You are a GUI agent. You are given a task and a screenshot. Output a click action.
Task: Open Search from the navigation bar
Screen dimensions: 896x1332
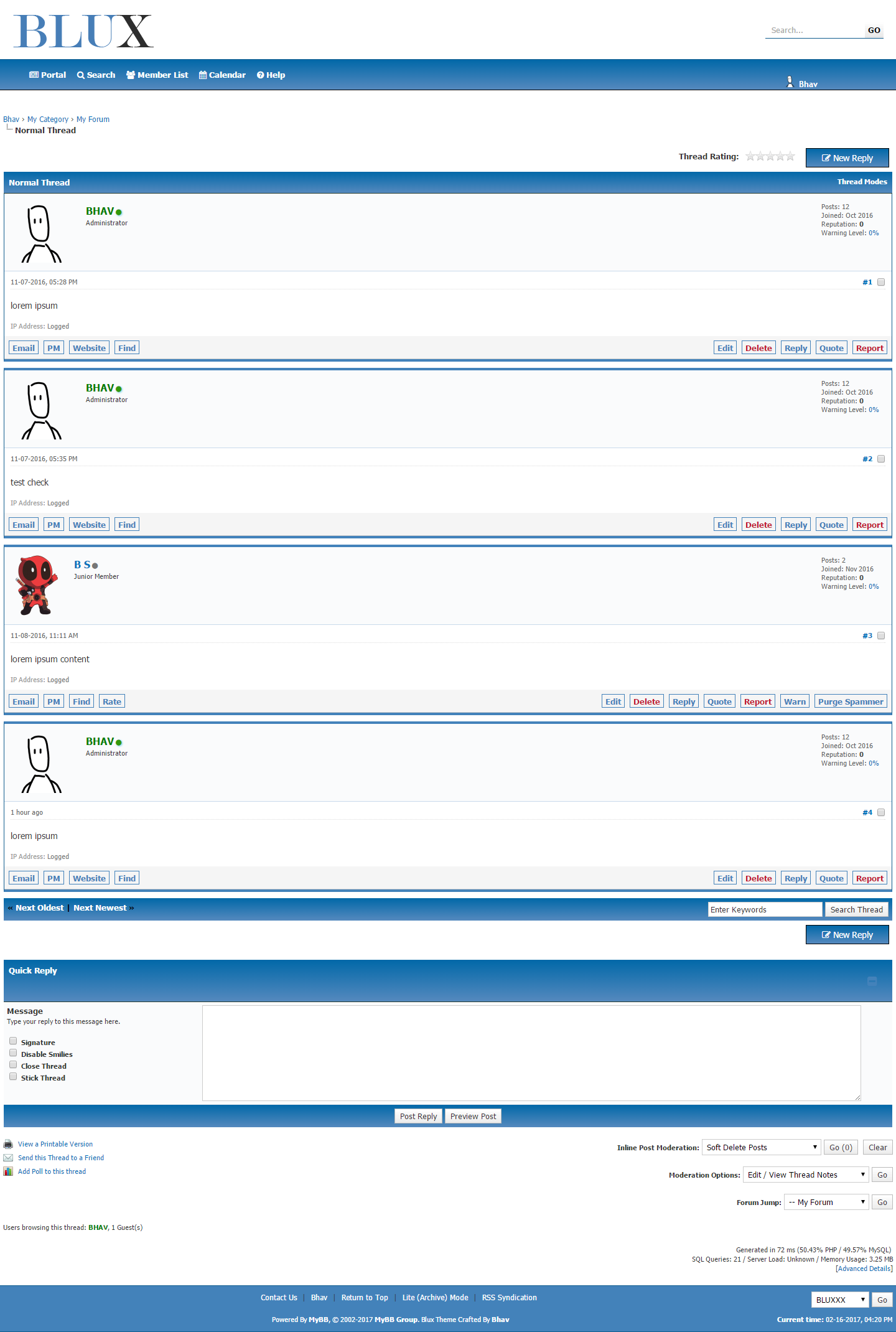(x=96, y=75)
